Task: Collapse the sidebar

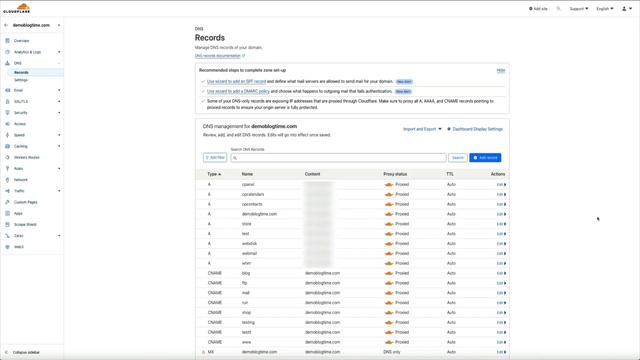Action: tap(22, 352)
